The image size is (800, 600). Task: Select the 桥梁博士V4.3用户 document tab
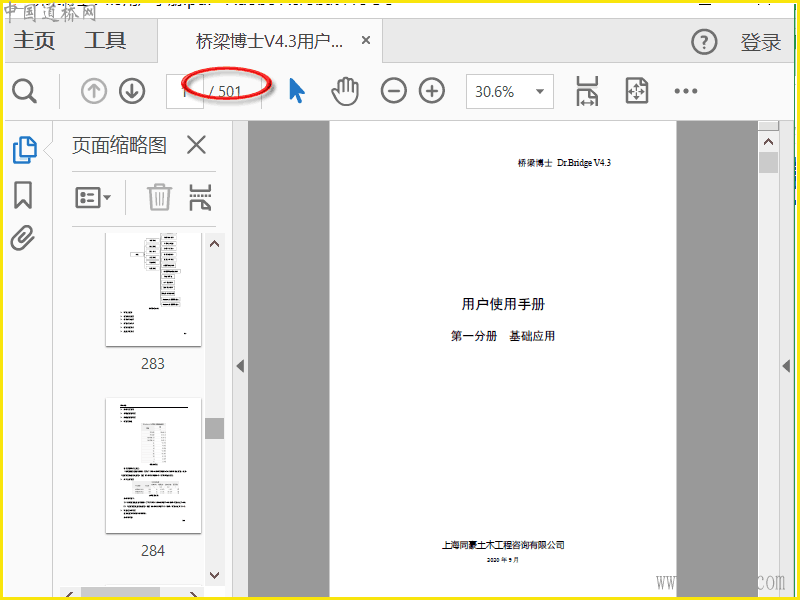click(x=269, y=41)
